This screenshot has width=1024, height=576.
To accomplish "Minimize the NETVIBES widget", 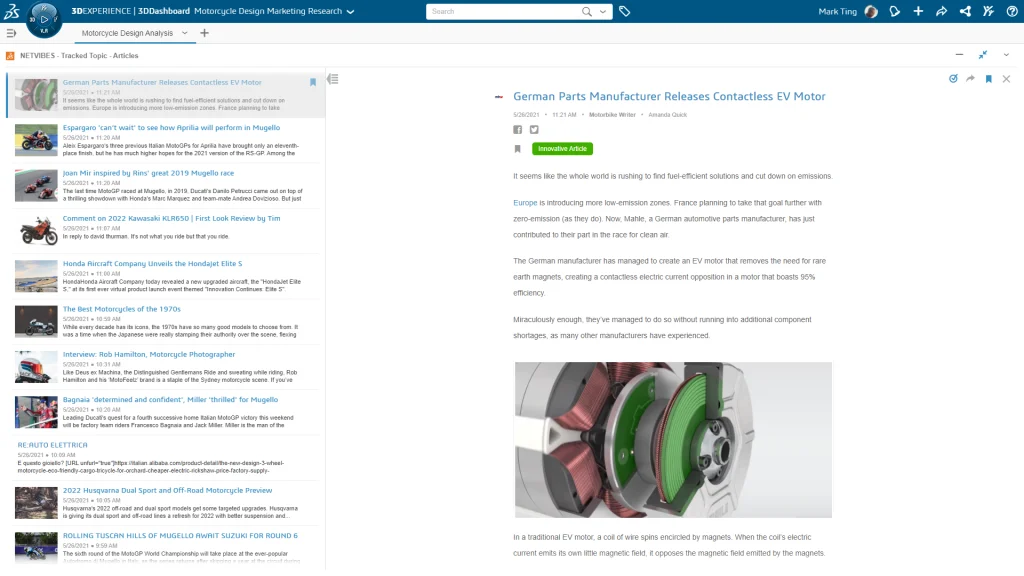I will click(x=959, y=55).
